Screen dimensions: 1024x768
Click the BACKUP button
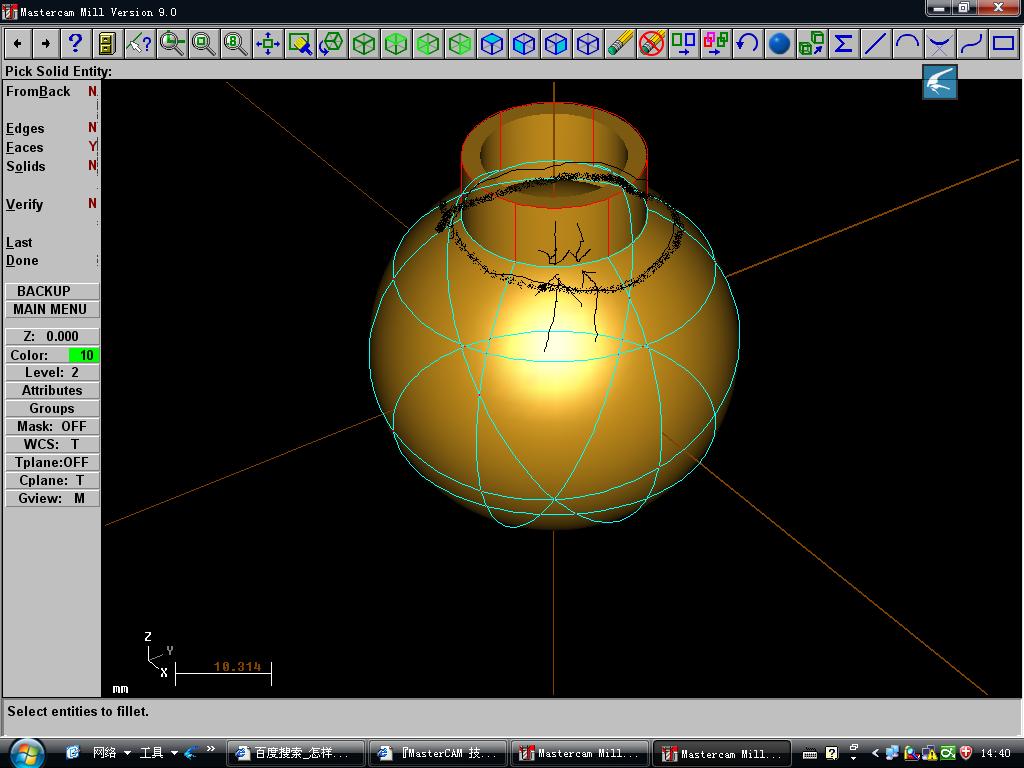(52, 291)
